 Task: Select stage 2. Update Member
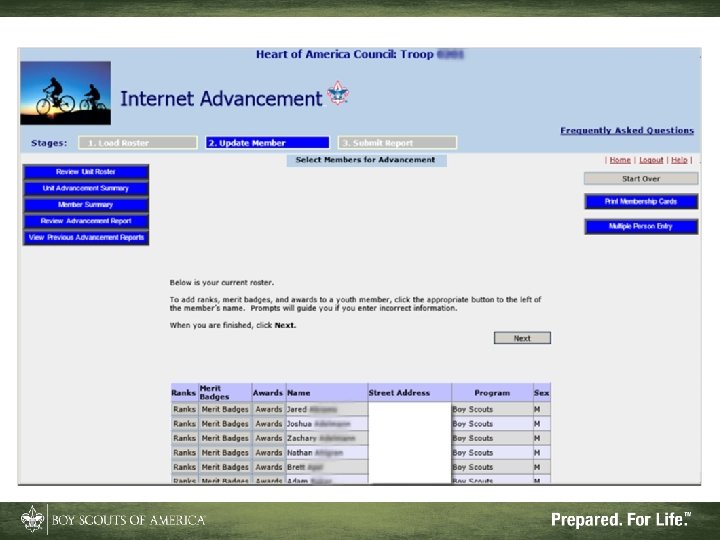click(x=268, y=143)
